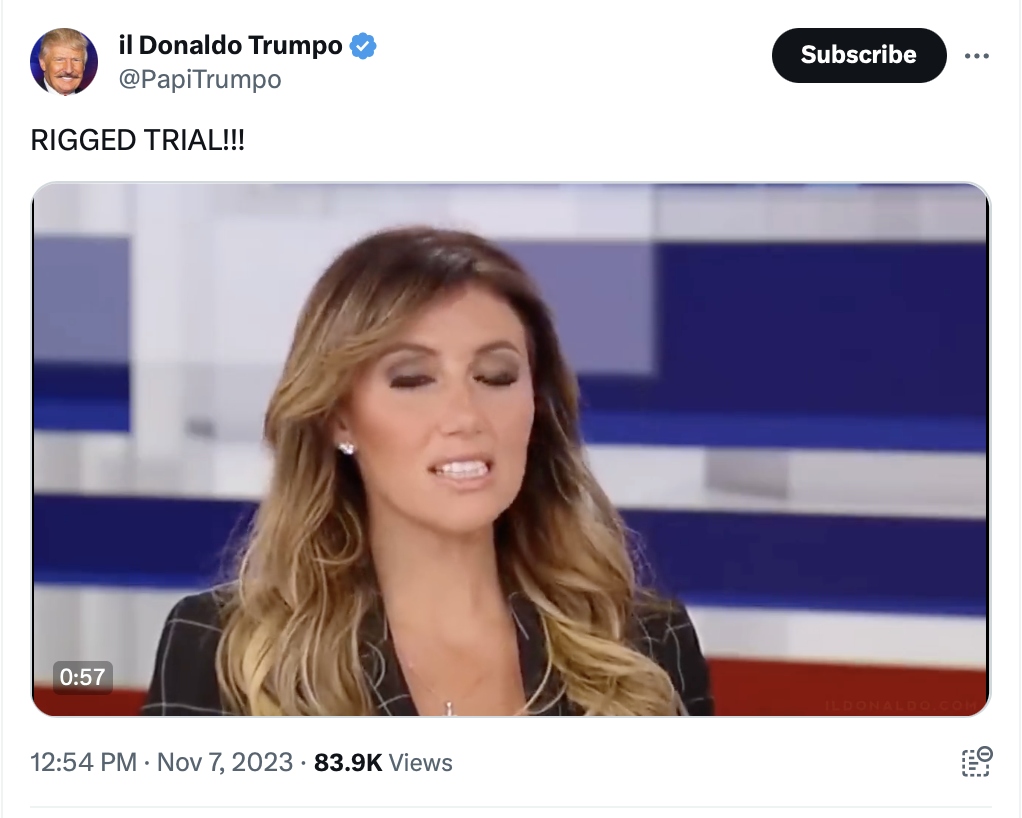Click the woman's diamond earring in the video
The height and width of the screenshot is (818, 1022).
coord(345,448)
